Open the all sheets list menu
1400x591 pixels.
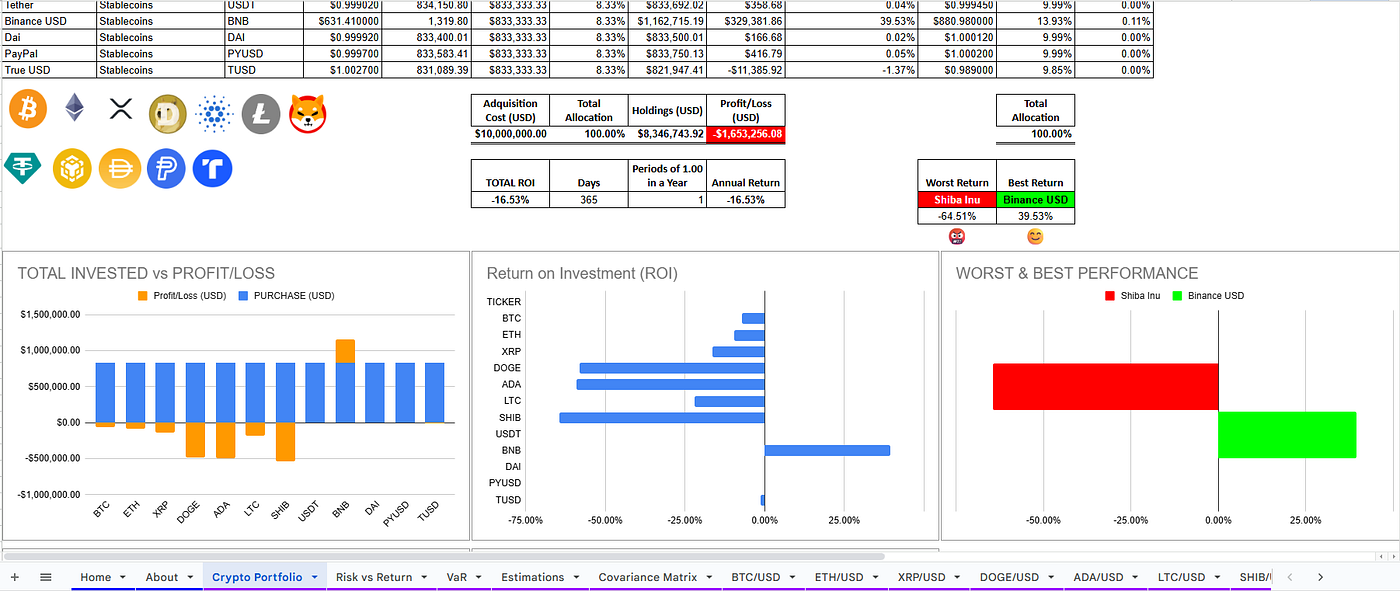(x=45, y=577)
